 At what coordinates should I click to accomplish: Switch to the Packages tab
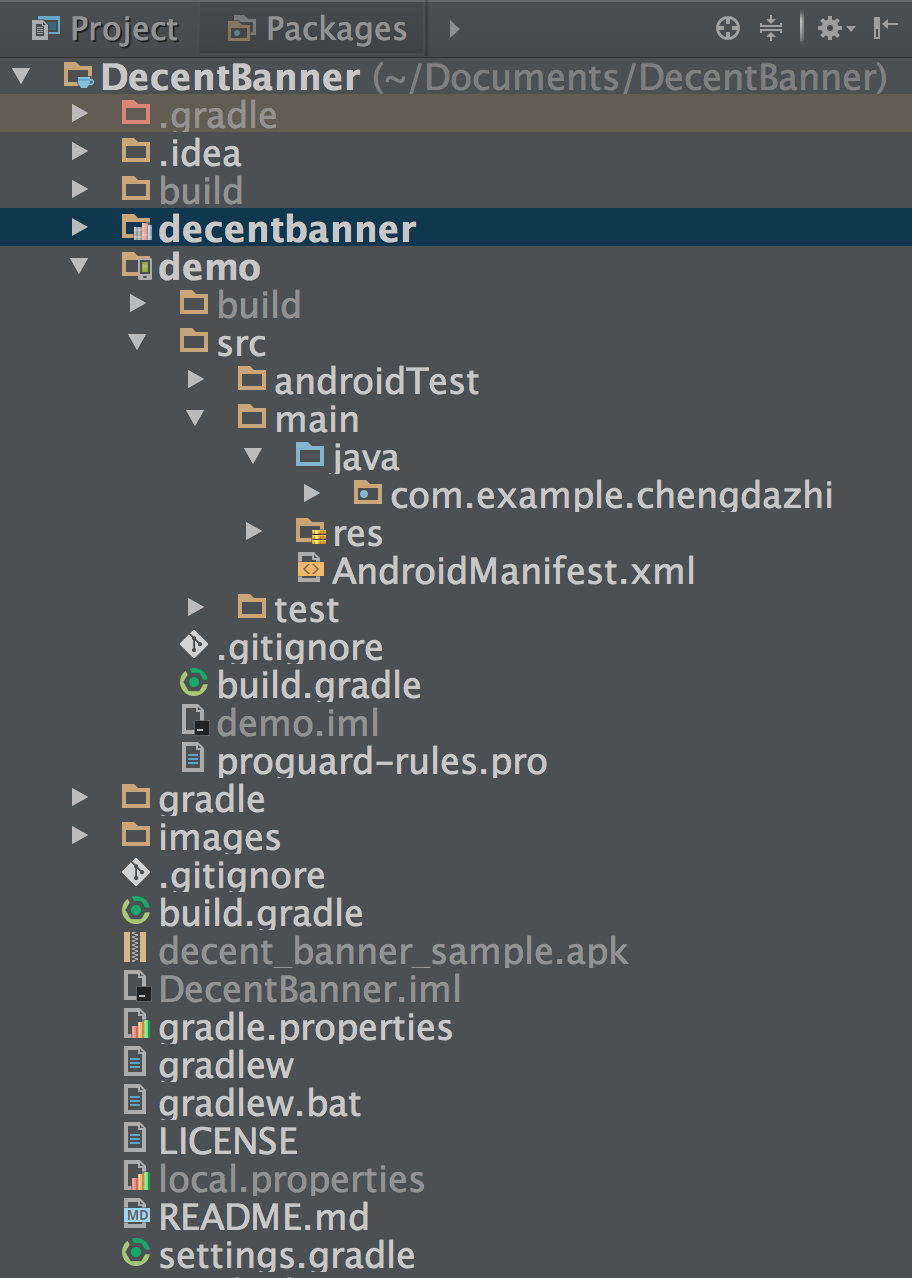click(318, 29)
